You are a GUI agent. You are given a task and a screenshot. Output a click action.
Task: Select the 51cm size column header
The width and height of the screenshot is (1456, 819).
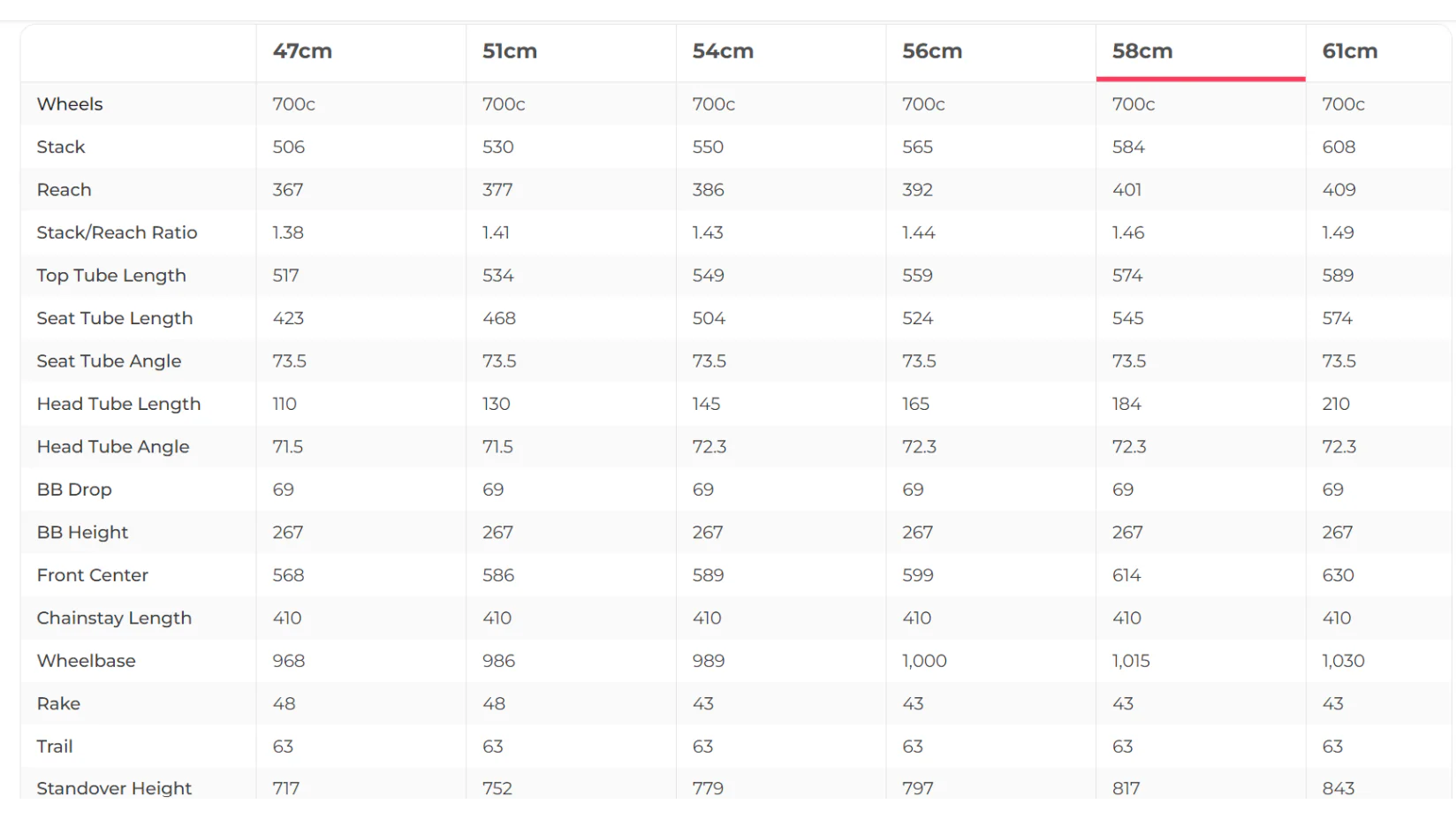click(x=510, y=51)
